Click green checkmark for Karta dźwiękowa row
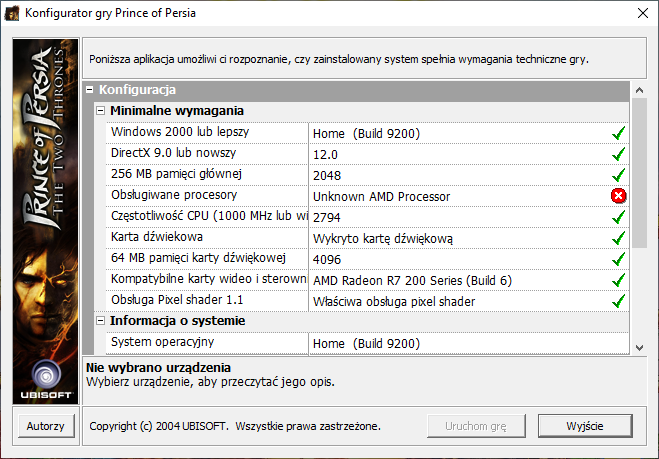The image size is (659, 459). tap(619, 238)
